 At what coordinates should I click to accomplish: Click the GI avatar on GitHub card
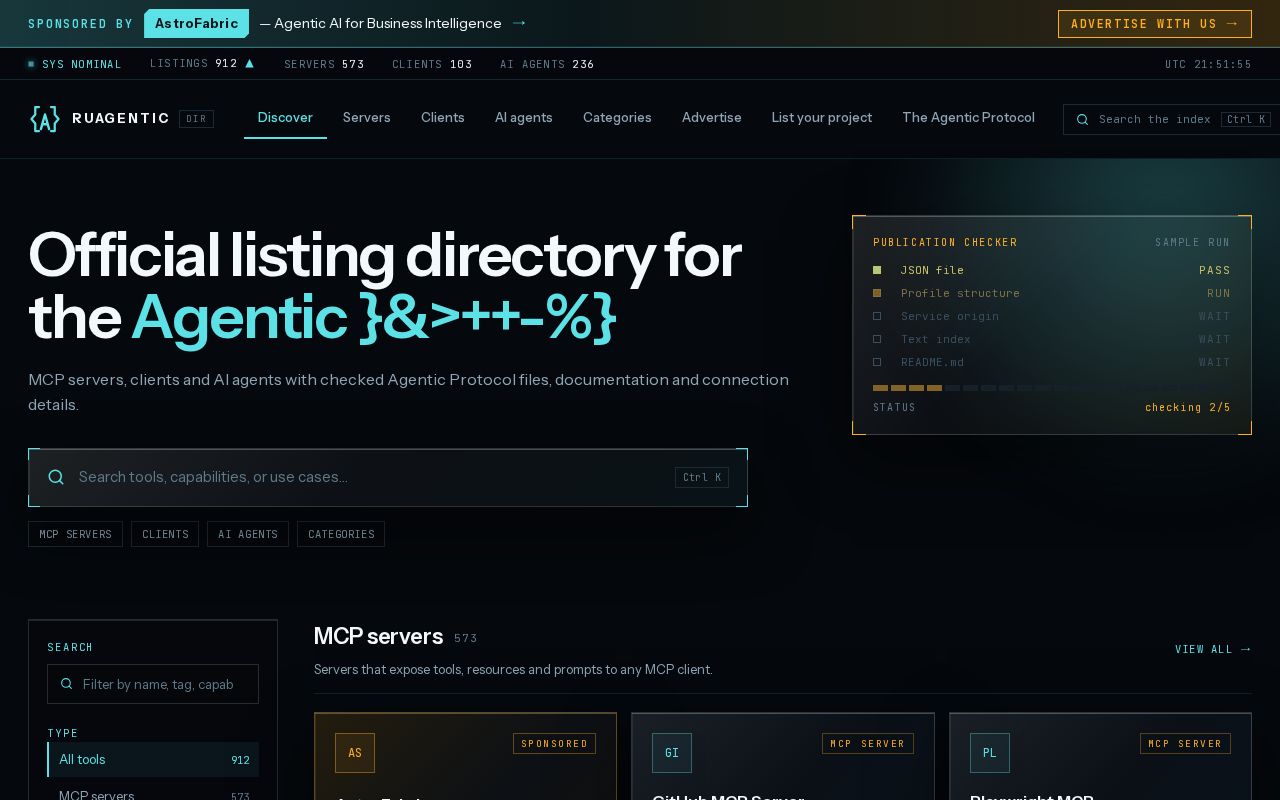tap(672, 753)
